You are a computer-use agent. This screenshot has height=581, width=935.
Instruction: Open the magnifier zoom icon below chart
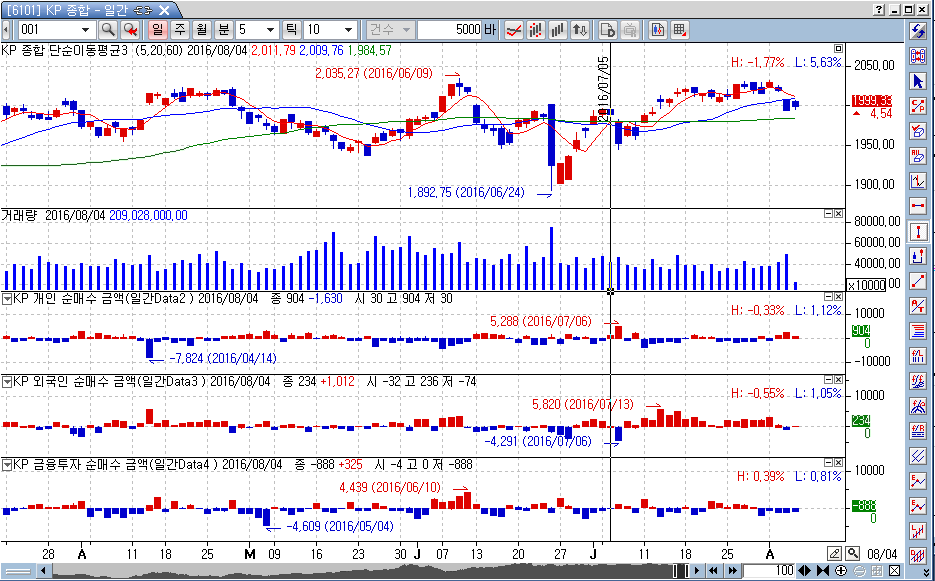point(852,553)
